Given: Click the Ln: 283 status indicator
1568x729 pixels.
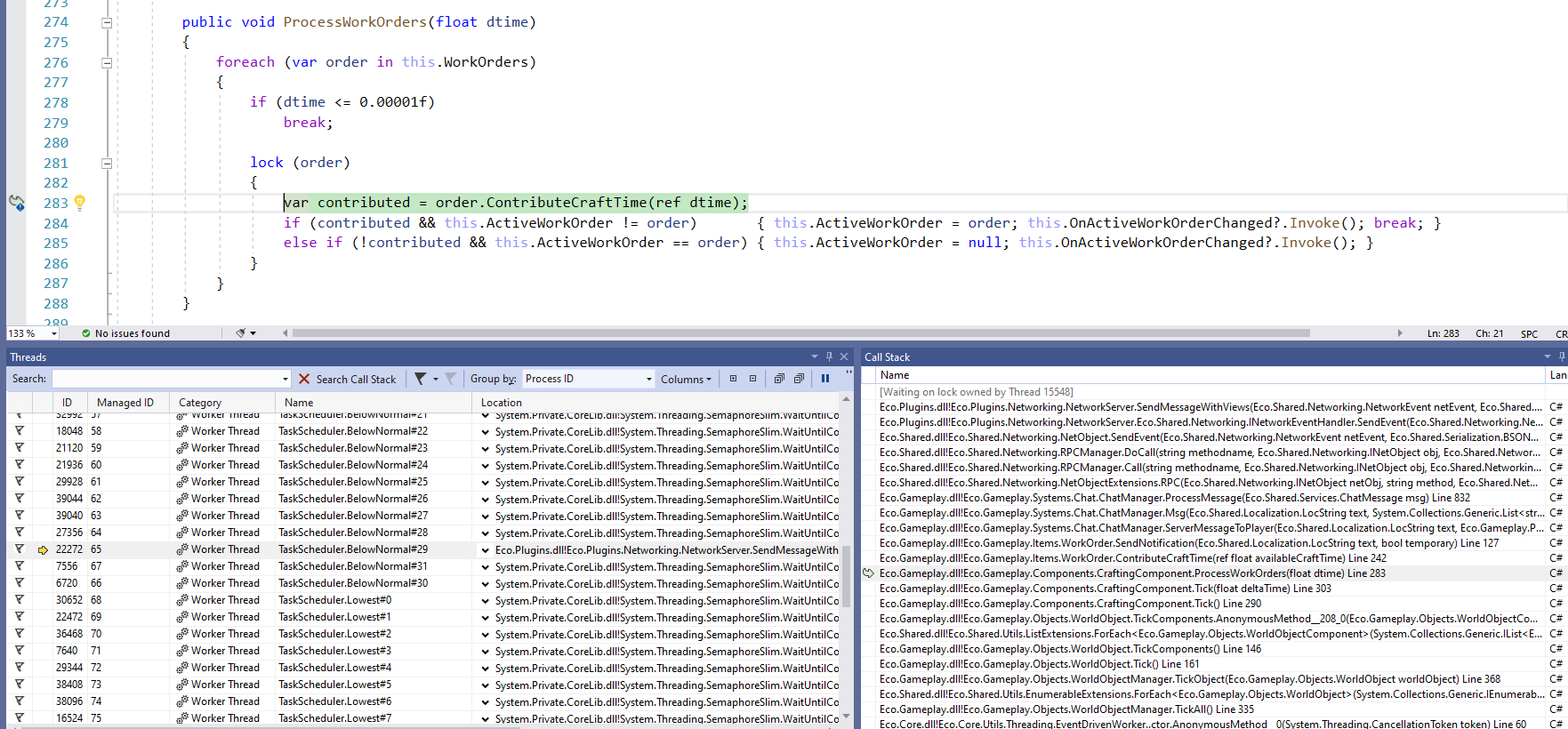Looking at the screenshot, I should pos(1443,334).
